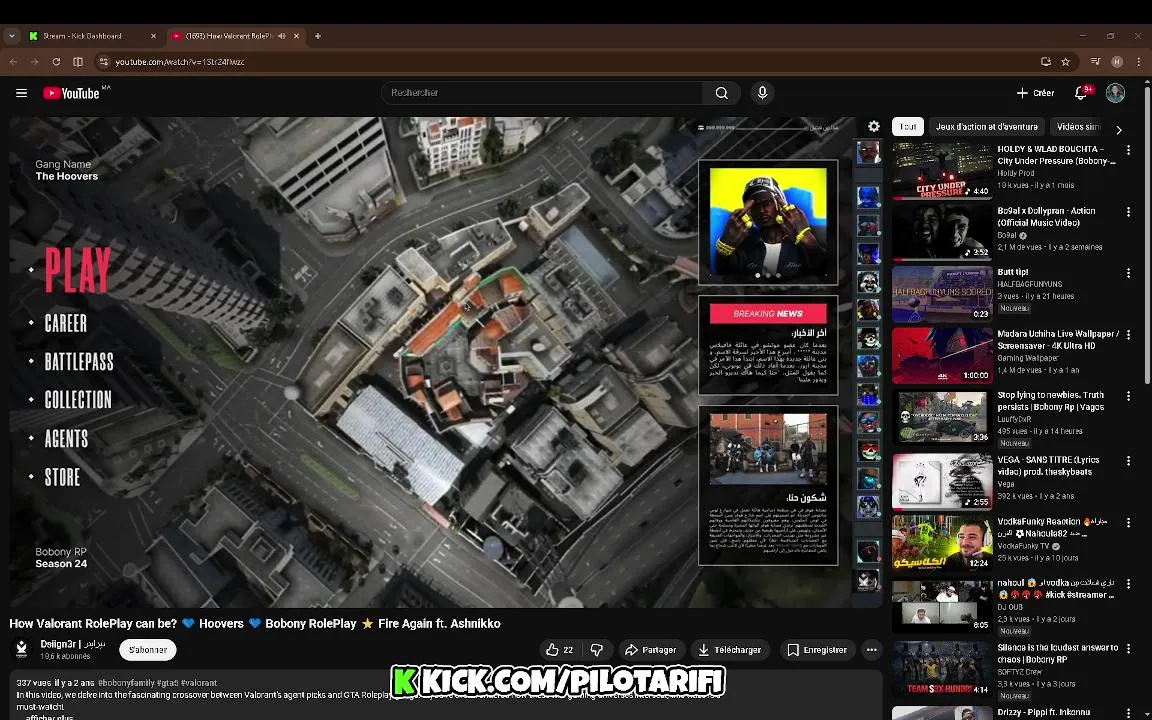This screenshot has height=720, width=1152.
Task: Click the Télécharger download button
Action: click(x=730, y=649)
